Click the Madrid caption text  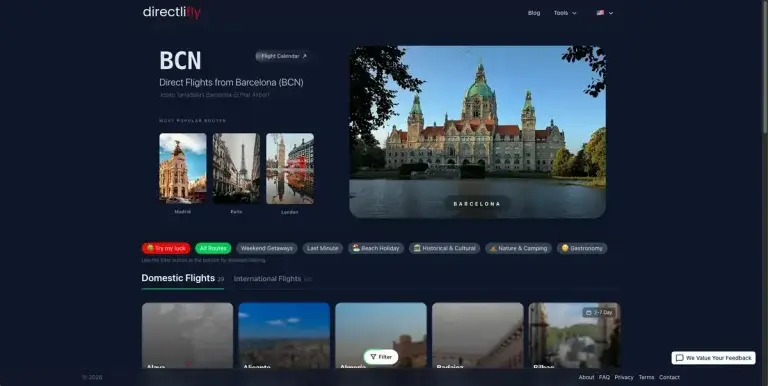(x=183, y=212)
